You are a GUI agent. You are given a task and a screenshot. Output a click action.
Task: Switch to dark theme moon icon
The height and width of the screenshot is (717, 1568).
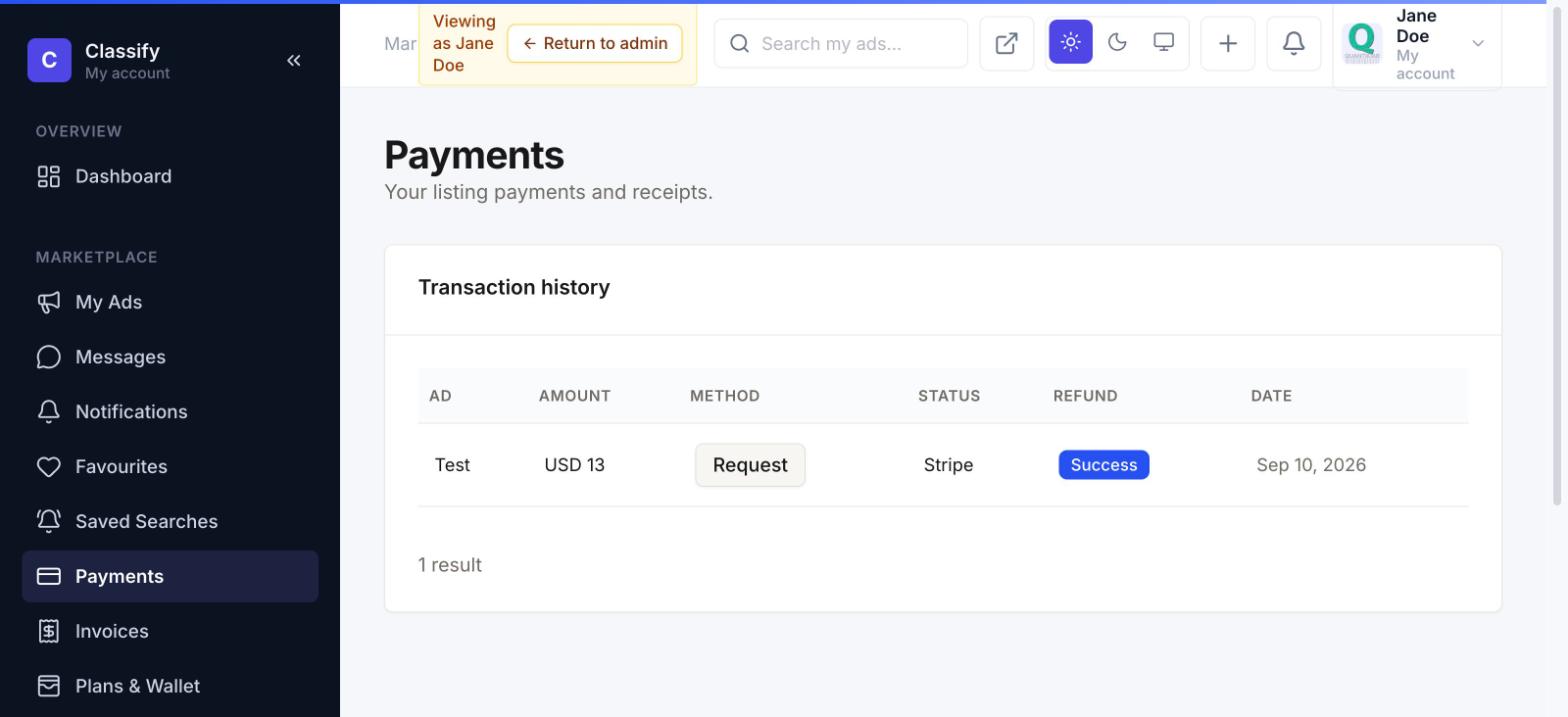(x=1118, y=42)
